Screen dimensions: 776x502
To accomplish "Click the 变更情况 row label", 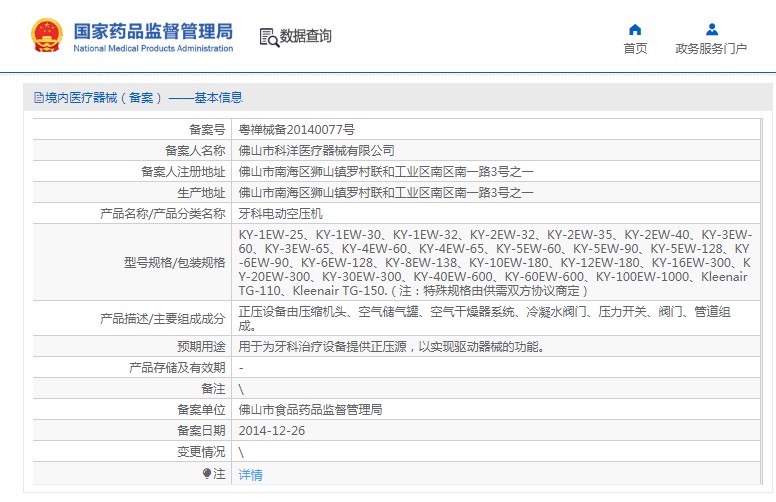I will 201,452.
